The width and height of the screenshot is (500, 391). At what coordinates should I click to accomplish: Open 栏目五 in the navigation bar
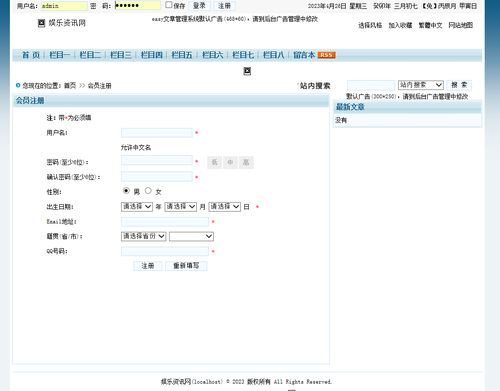pyautogui.click(x=182, y=55)
